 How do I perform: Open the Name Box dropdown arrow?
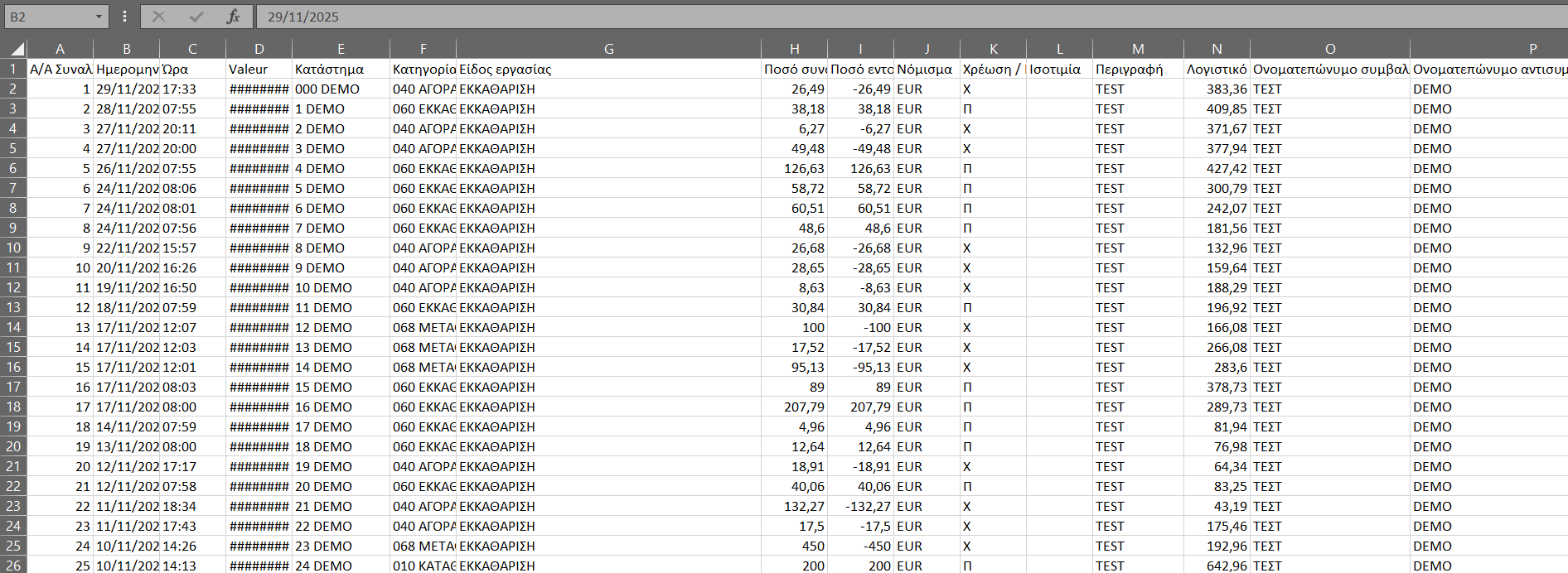(99, 17)
